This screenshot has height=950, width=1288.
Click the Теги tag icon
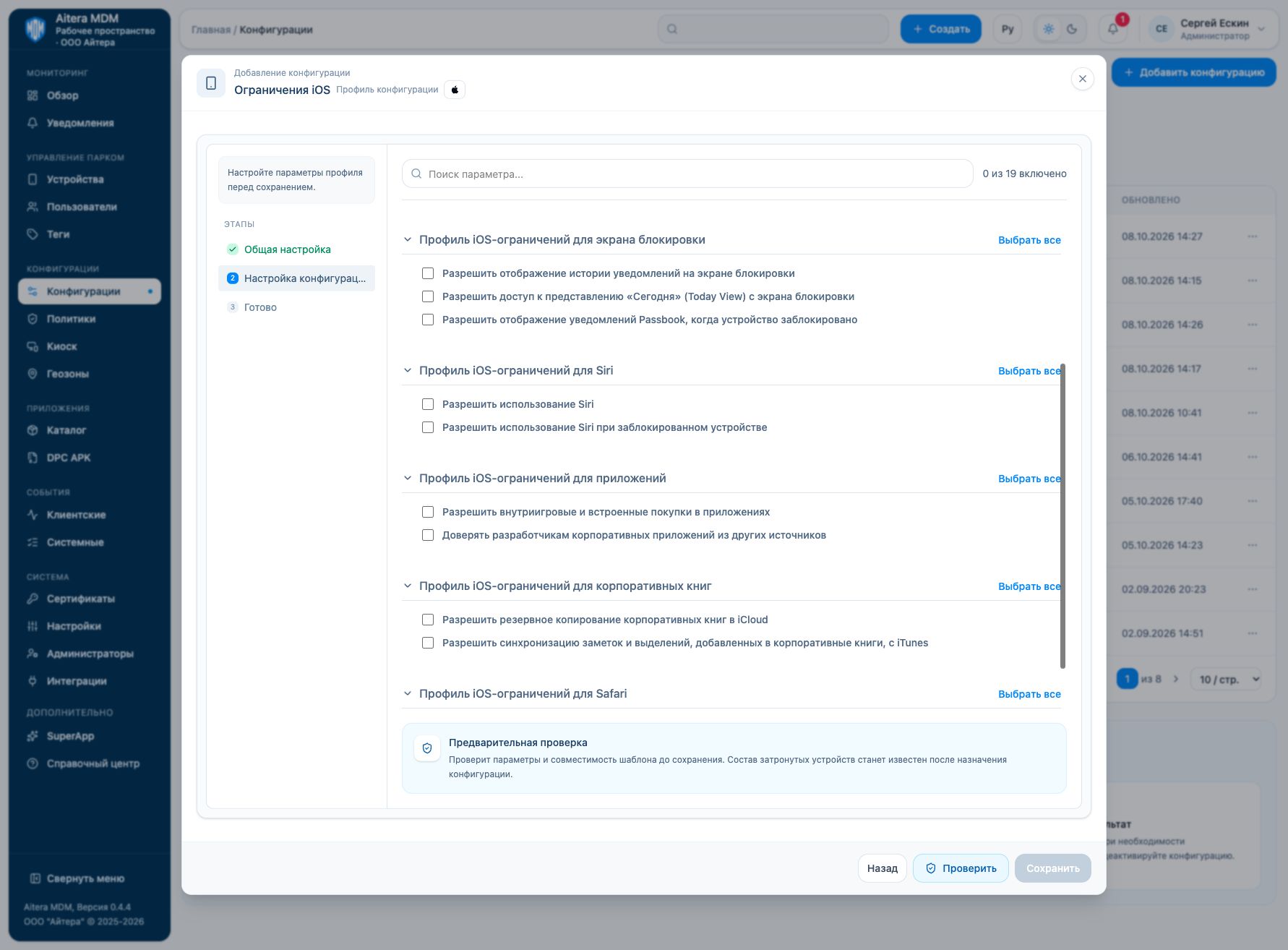coord(33,234)
